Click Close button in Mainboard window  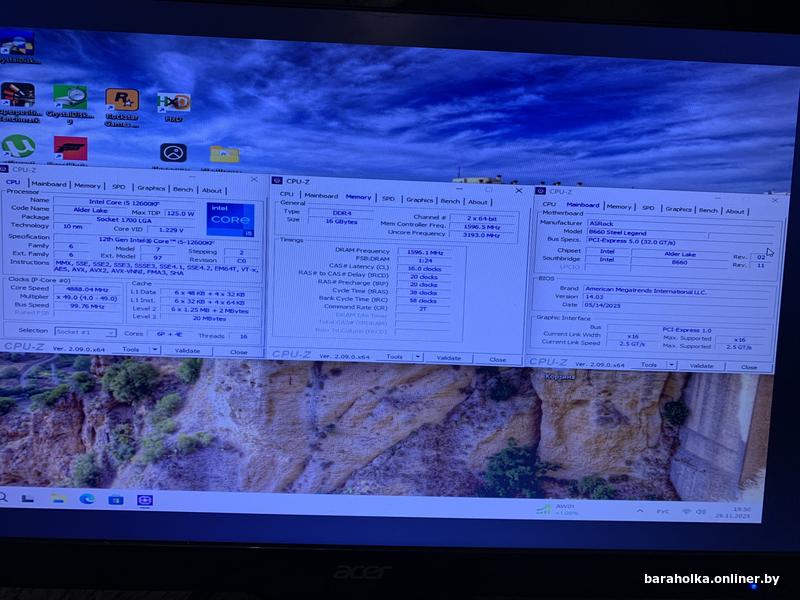[749, 367]
